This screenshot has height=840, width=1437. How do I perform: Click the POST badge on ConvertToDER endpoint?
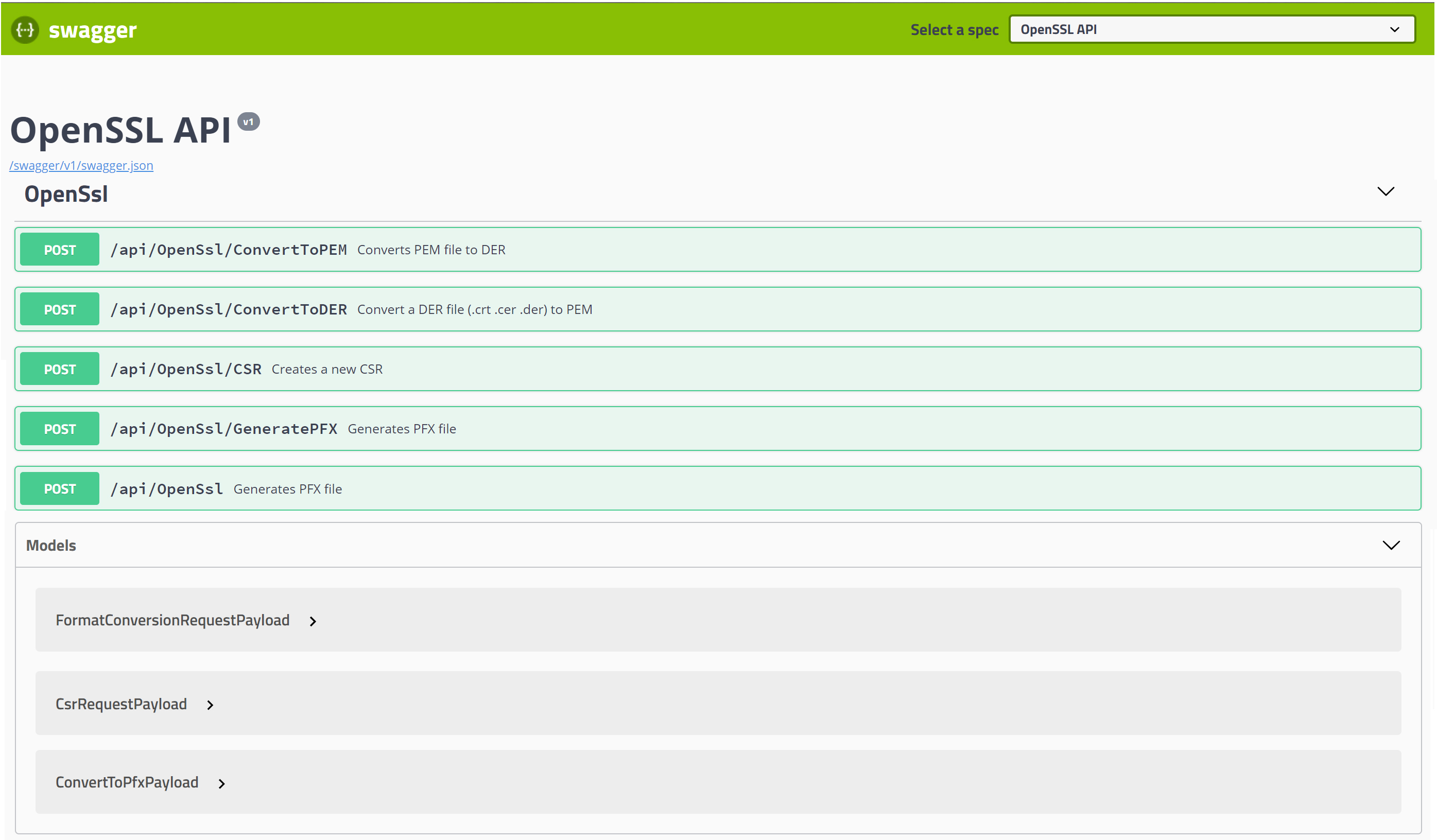pos(59,309)
